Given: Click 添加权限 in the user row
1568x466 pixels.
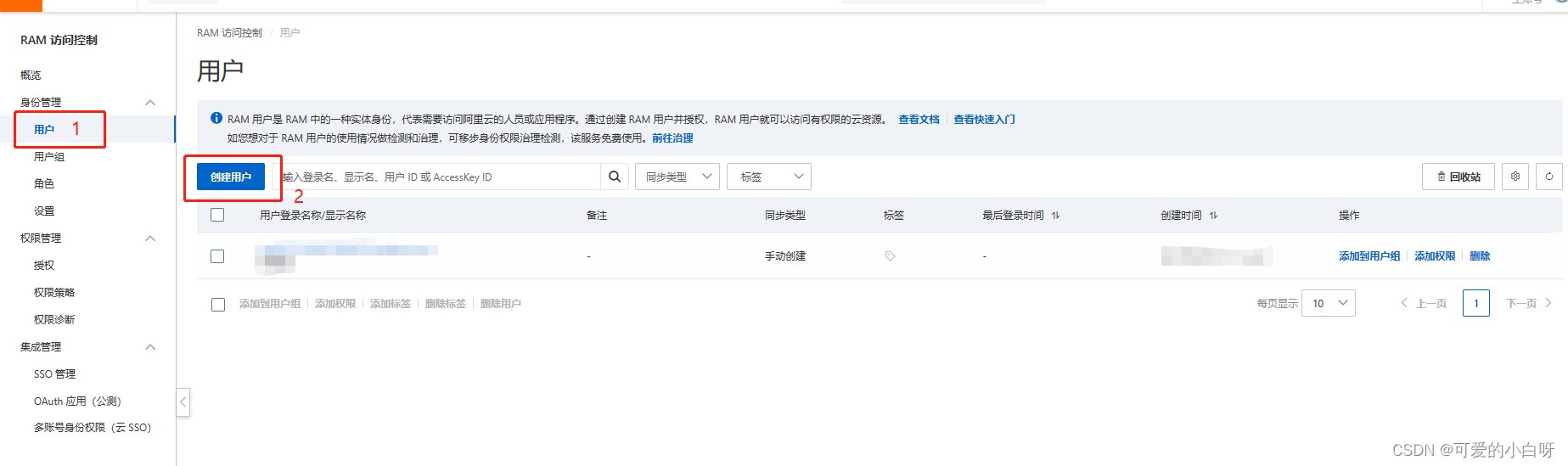Looking at the screenshot, I should click(1435, 255).
